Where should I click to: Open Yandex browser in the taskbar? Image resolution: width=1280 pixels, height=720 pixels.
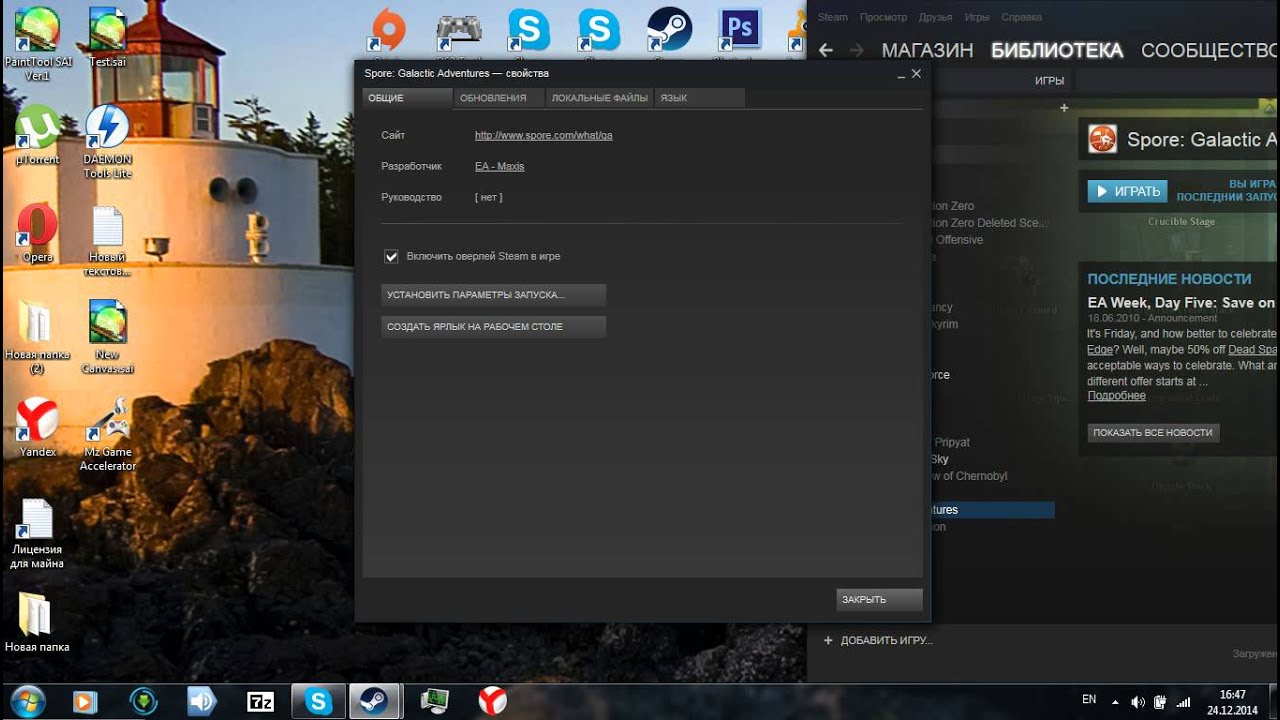point(493,701)
